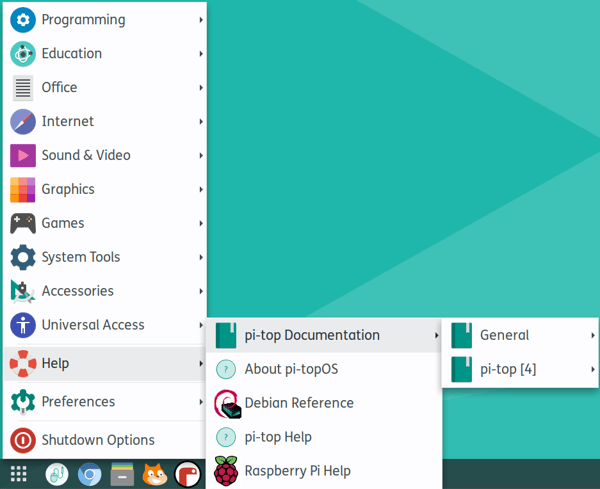Screen dimensions: 600x489
Task: Expand the General submenu arrow
Action: pyautogui.click(x=592, y=335)
